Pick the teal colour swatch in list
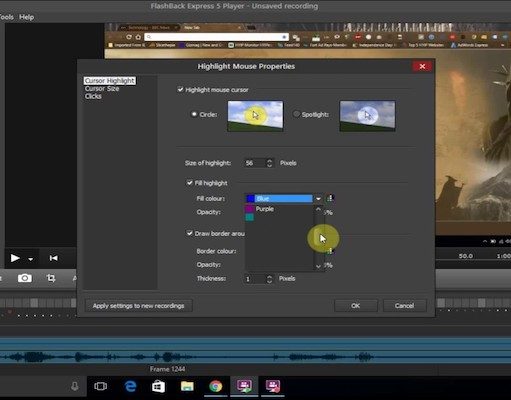This screenshot has width=511, height=400. [250, 217]
